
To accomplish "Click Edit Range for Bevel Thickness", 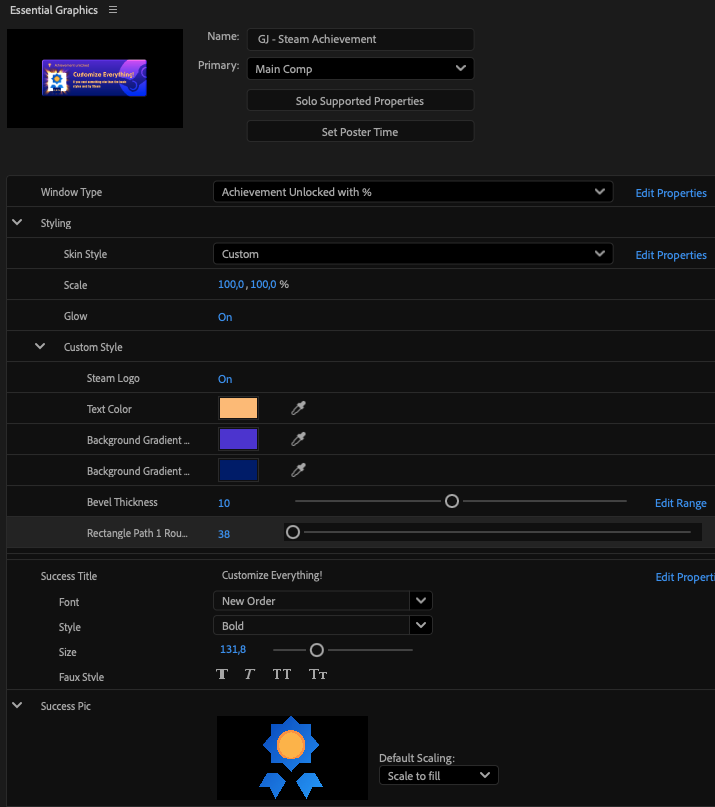I will pos(681,503).
